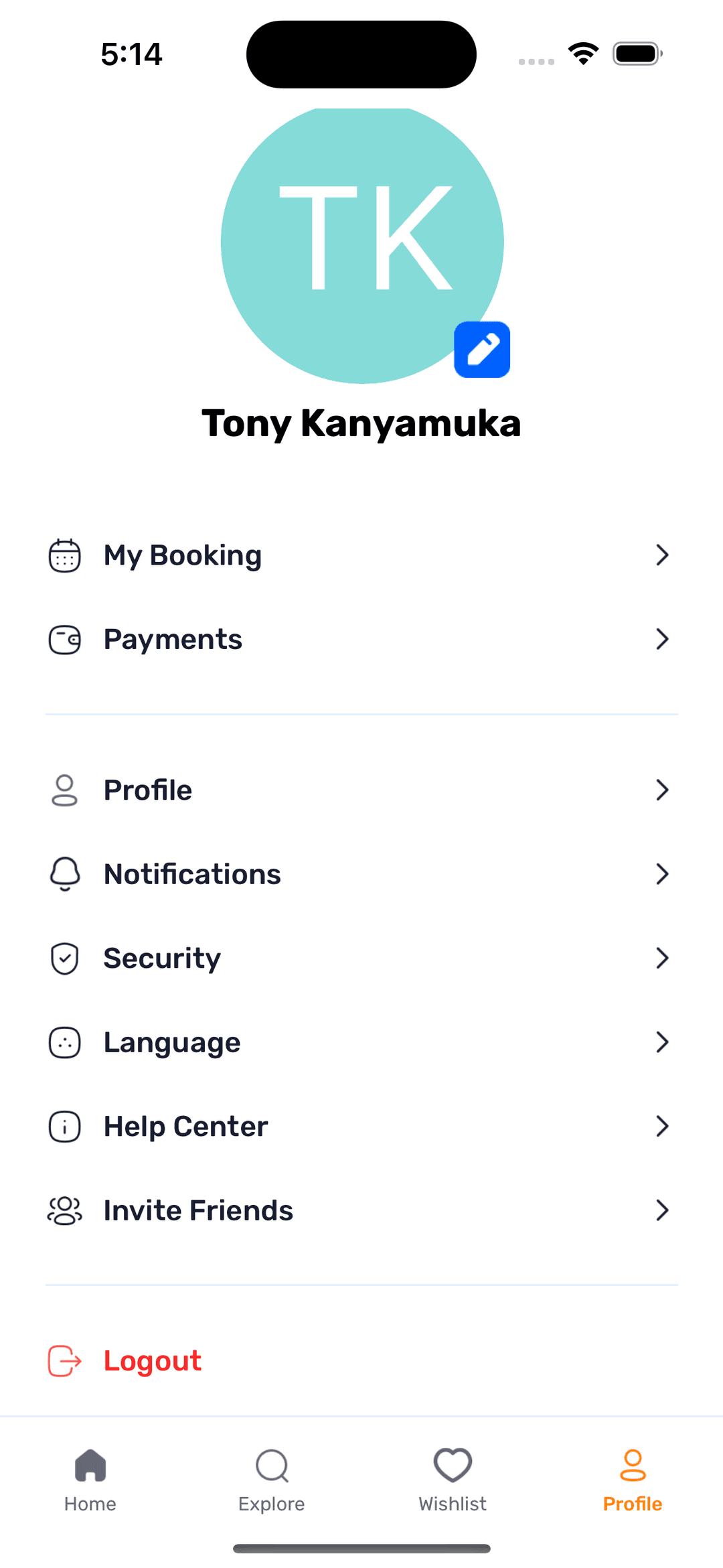Expand the Profile row chevron
The image size is (723, 1568).
coord(662,790)
